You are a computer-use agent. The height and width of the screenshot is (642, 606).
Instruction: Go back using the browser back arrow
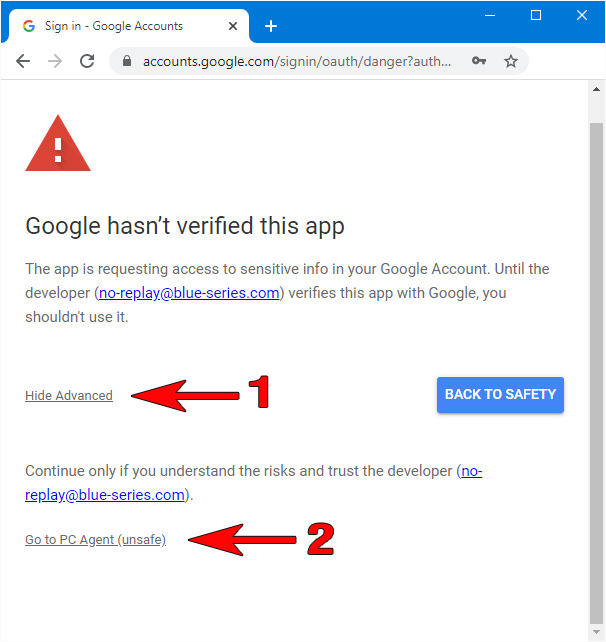(23, 61)
